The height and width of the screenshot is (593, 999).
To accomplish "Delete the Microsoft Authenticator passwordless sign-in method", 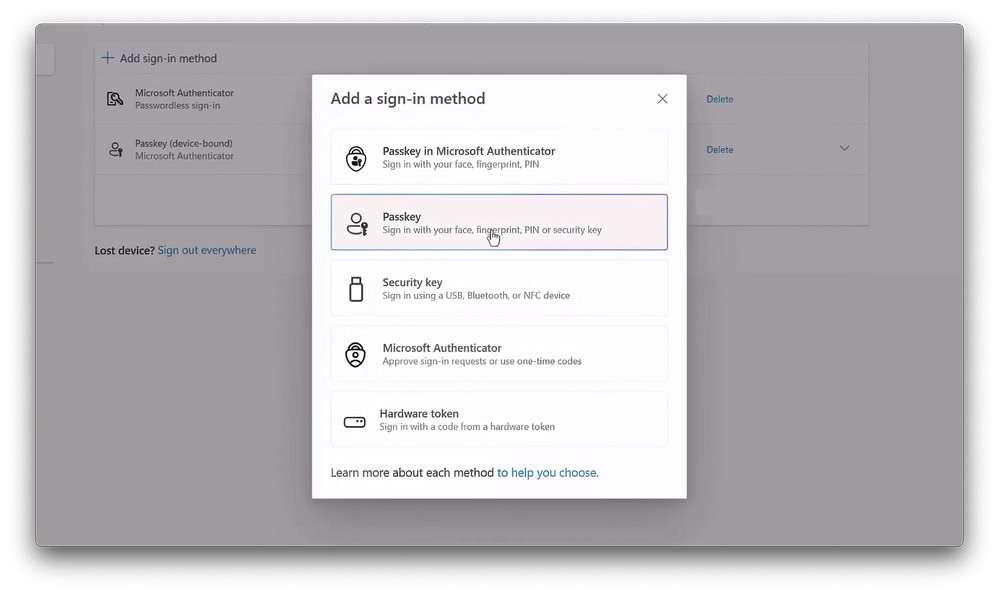I will pos(719,99).
